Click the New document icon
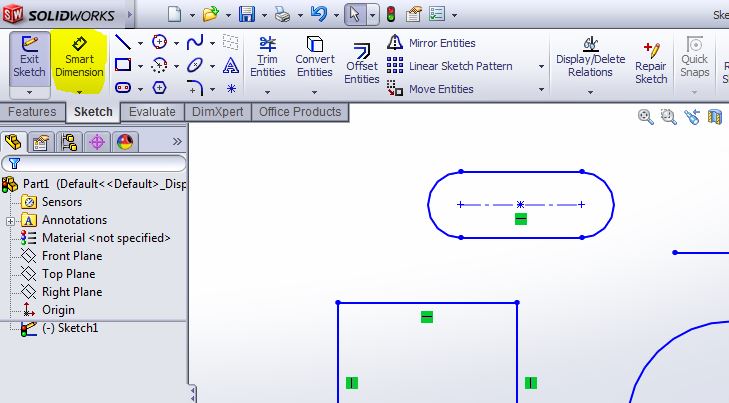729x403 pixels. [x=174, y=14]
